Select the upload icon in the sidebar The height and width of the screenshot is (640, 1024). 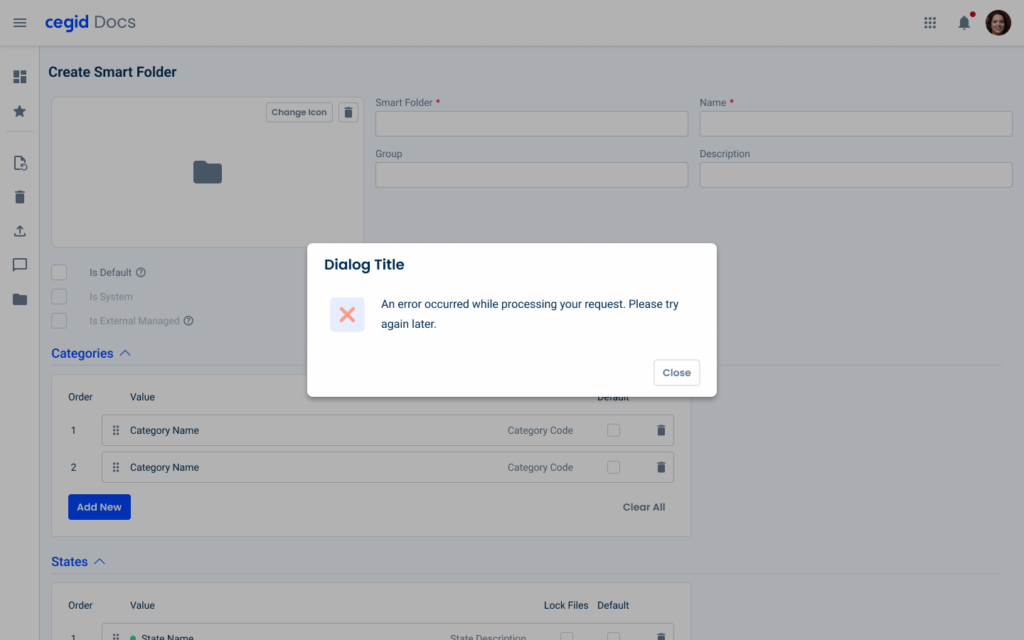(19, 230)
